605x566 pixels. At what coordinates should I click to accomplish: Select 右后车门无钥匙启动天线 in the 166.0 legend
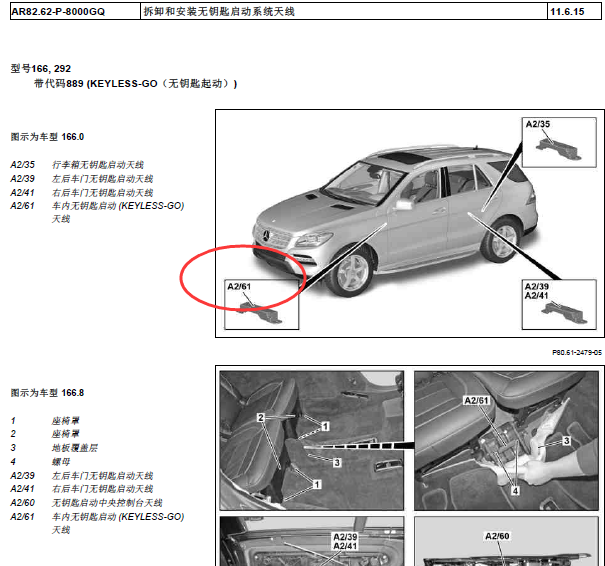[x=103, y=193]
